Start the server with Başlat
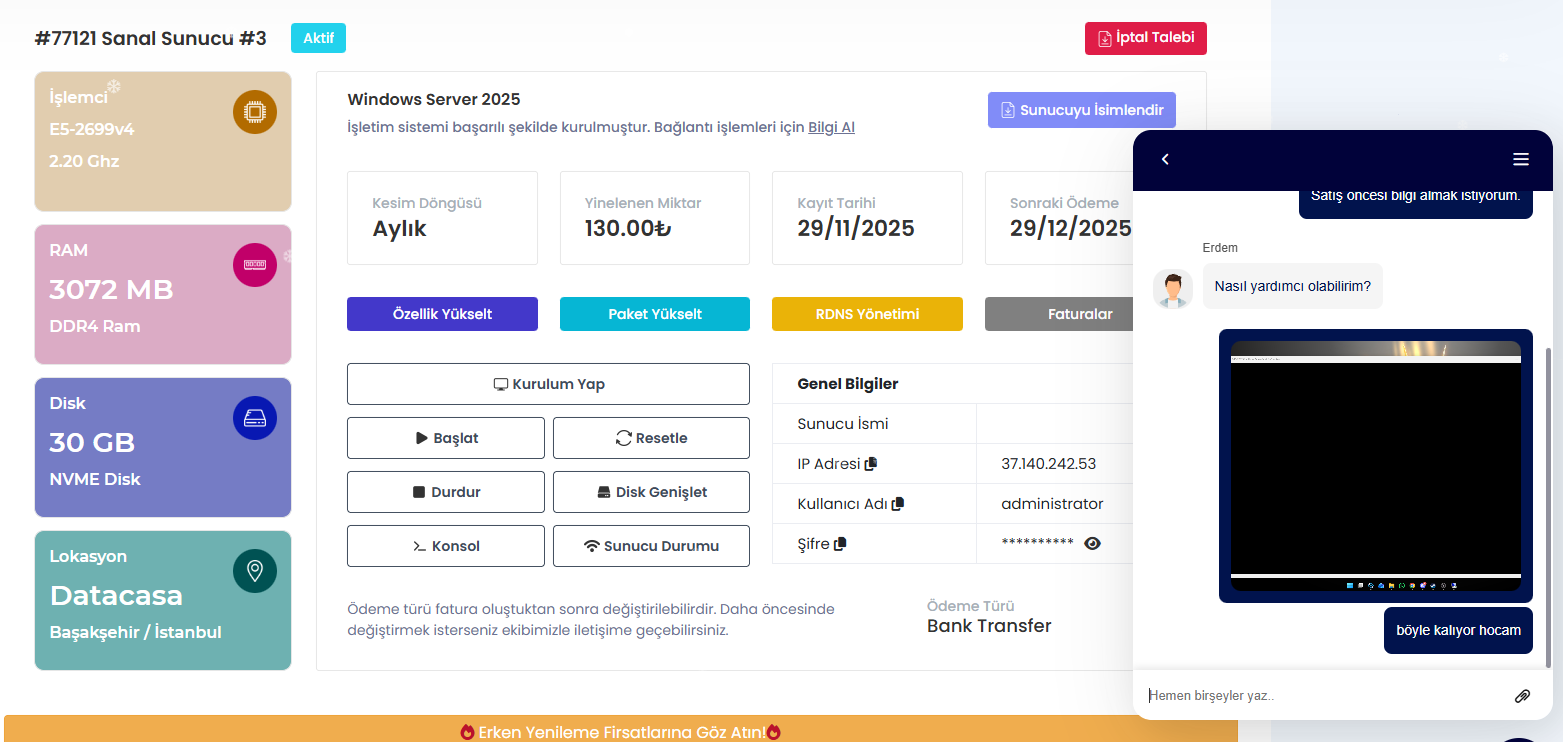 (x=446, y=438)
